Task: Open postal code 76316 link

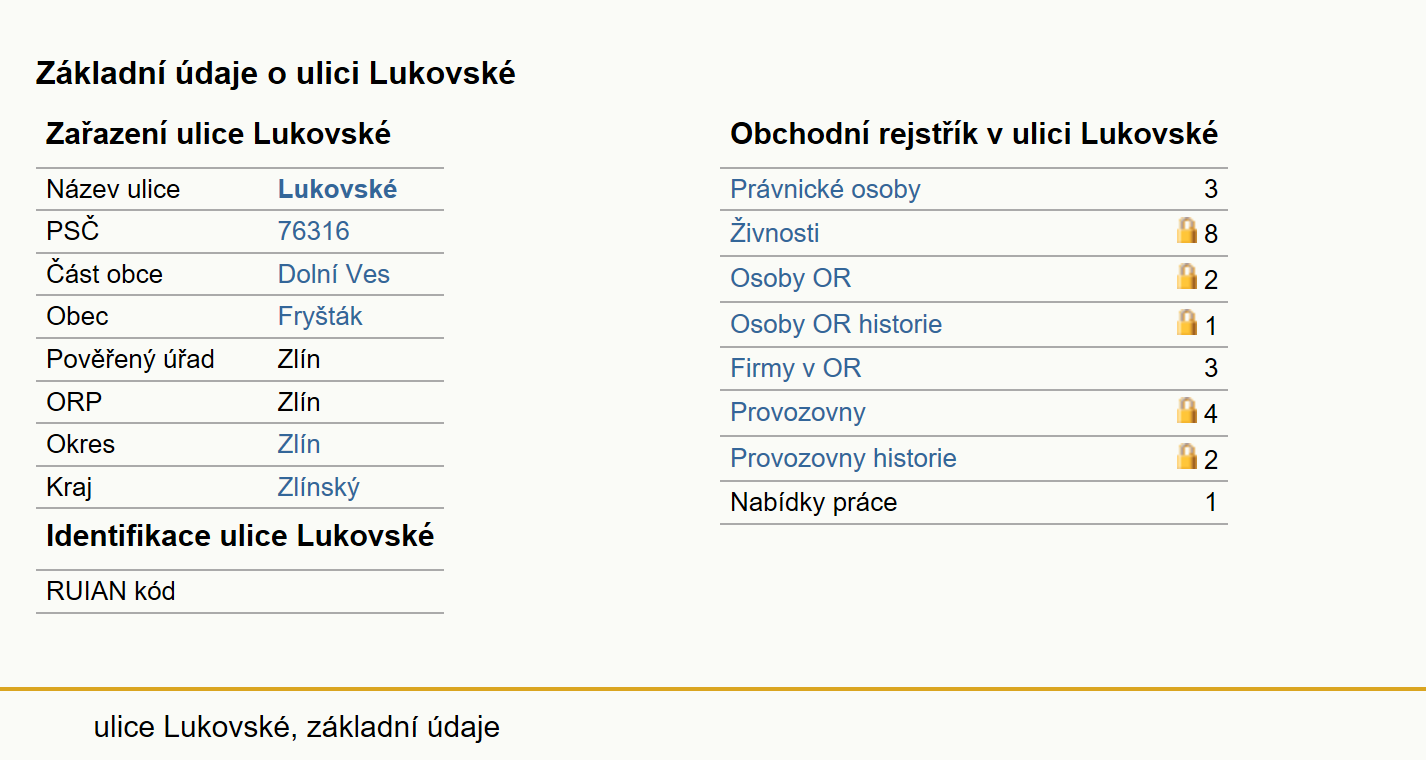Action: [314, 232]
